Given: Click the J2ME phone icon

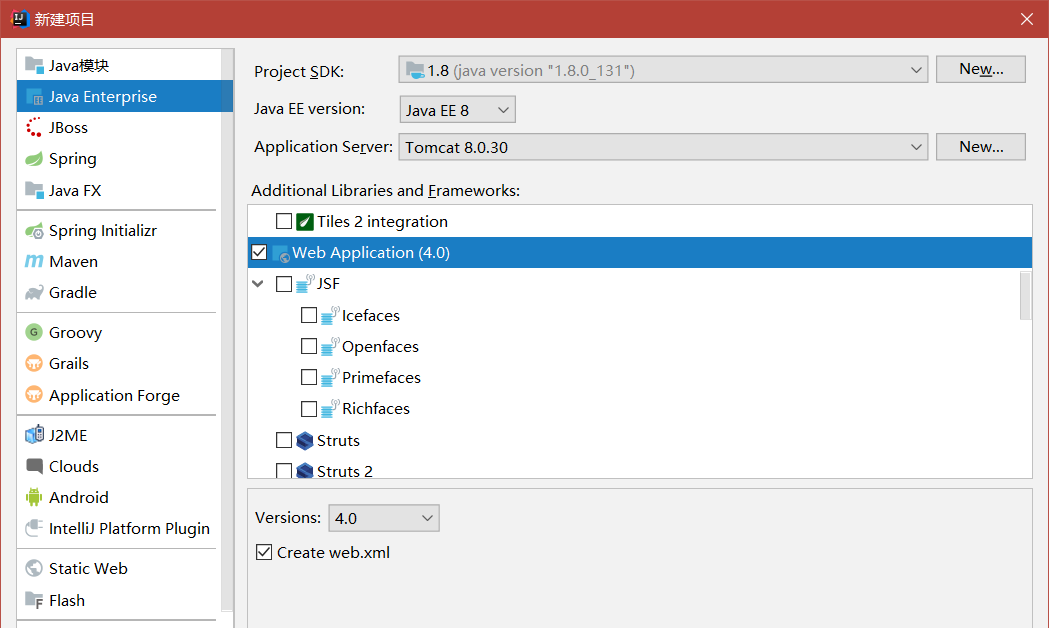Looking at the screenshot, I should click(x=34, y=435).
